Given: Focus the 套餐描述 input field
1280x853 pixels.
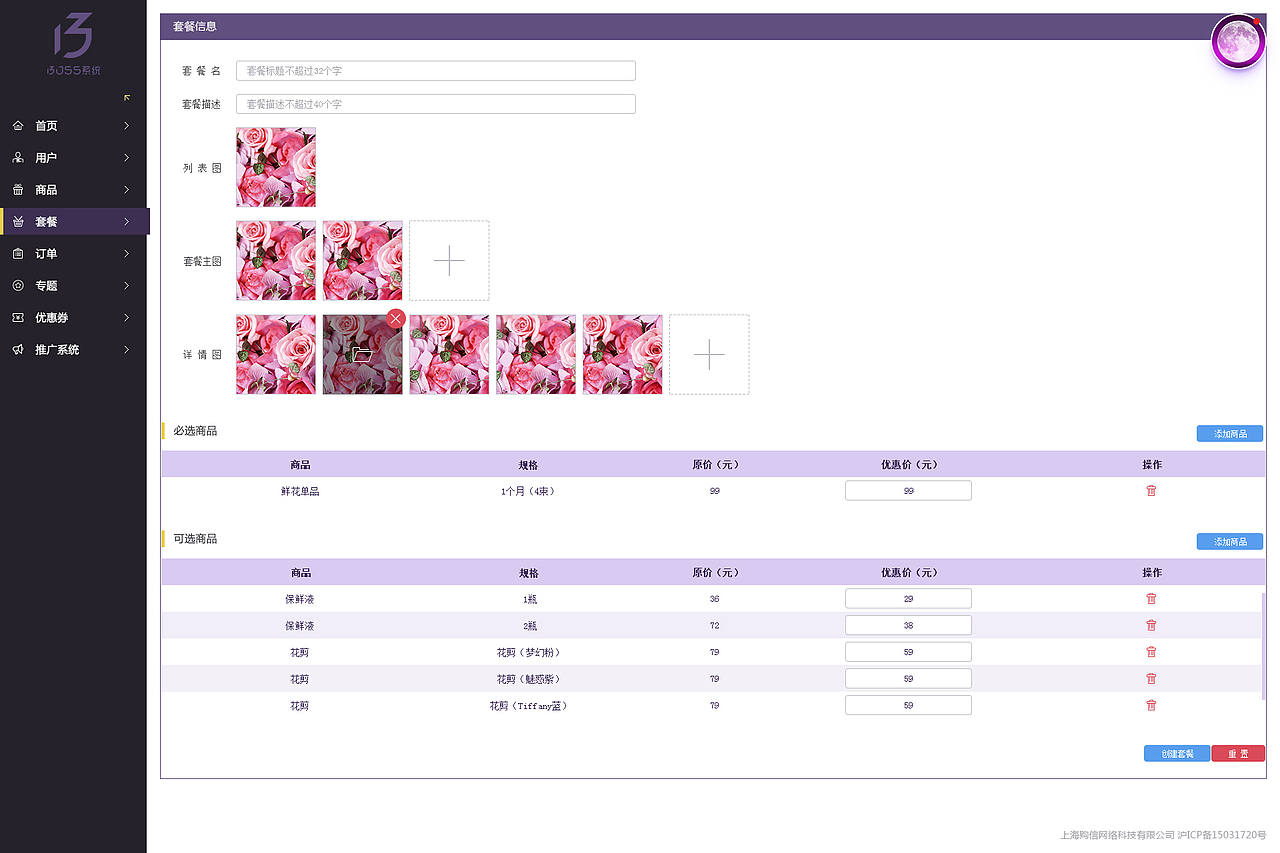Looking at the screenshot, I should pos(436,104).
